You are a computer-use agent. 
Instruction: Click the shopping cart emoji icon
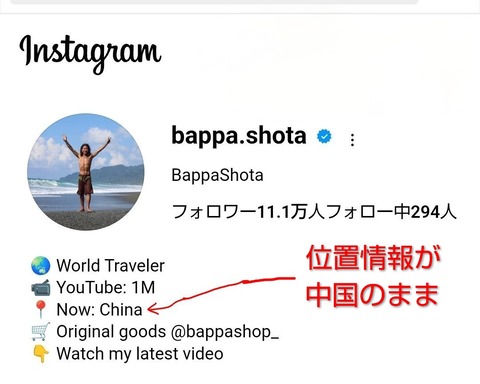(40, 331)
